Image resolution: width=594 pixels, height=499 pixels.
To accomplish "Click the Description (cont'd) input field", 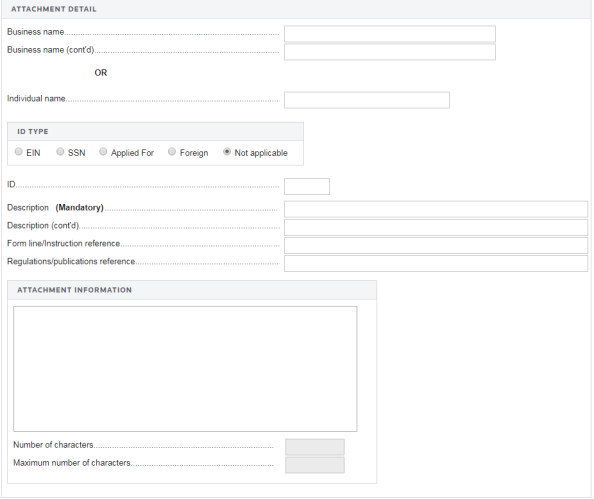I will pyautogui.click(x=436, y=227).
